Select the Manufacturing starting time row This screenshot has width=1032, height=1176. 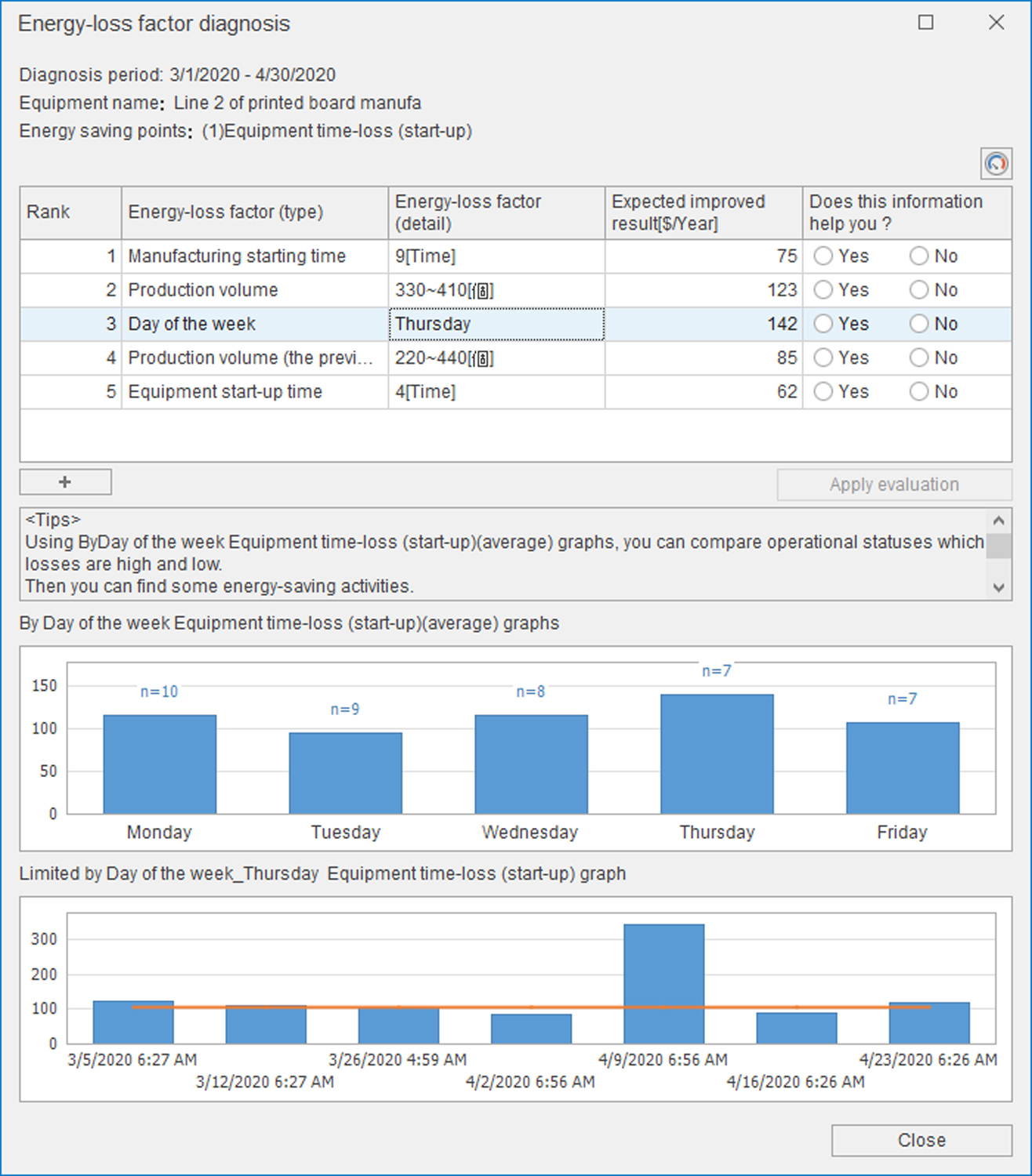click(x=237, y=256)
